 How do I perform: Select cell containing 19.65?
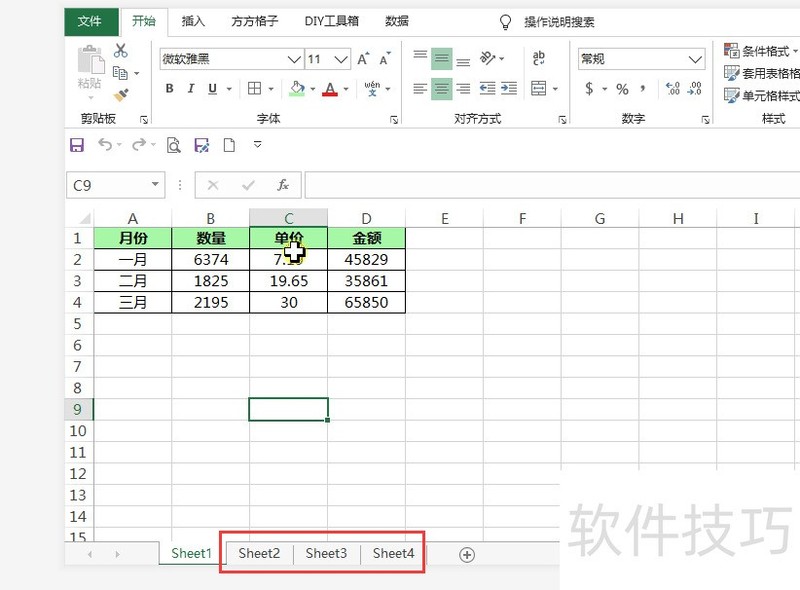(x=289, y=281)
